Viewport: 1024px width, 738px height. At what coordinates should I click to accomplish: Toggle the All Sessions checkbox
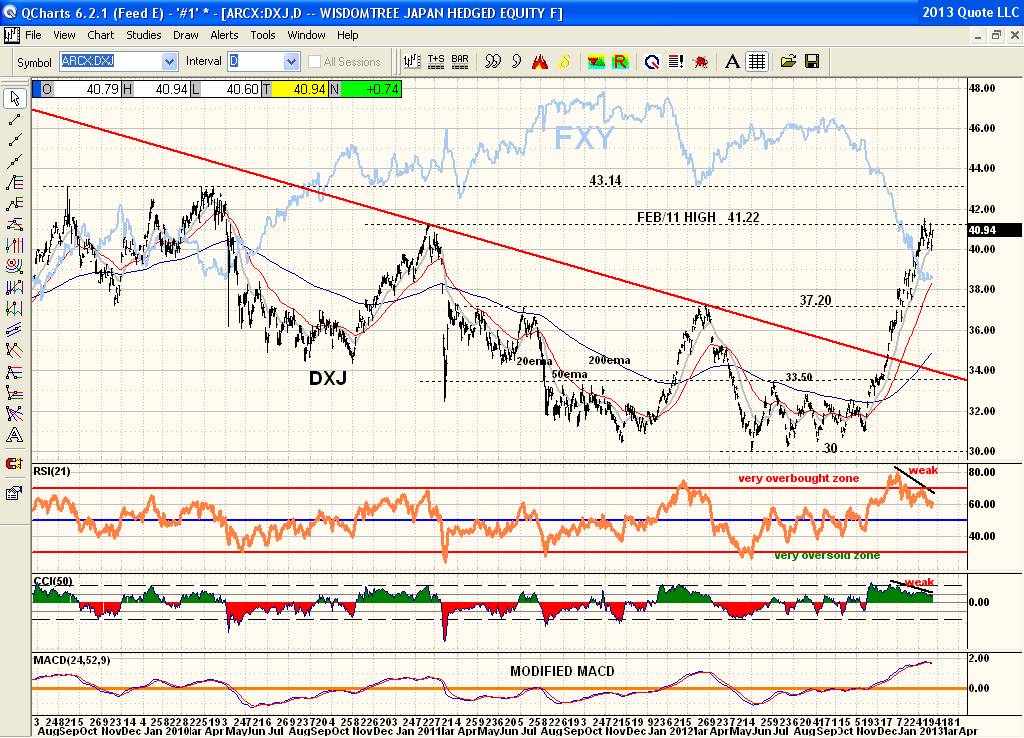point(316,62)
